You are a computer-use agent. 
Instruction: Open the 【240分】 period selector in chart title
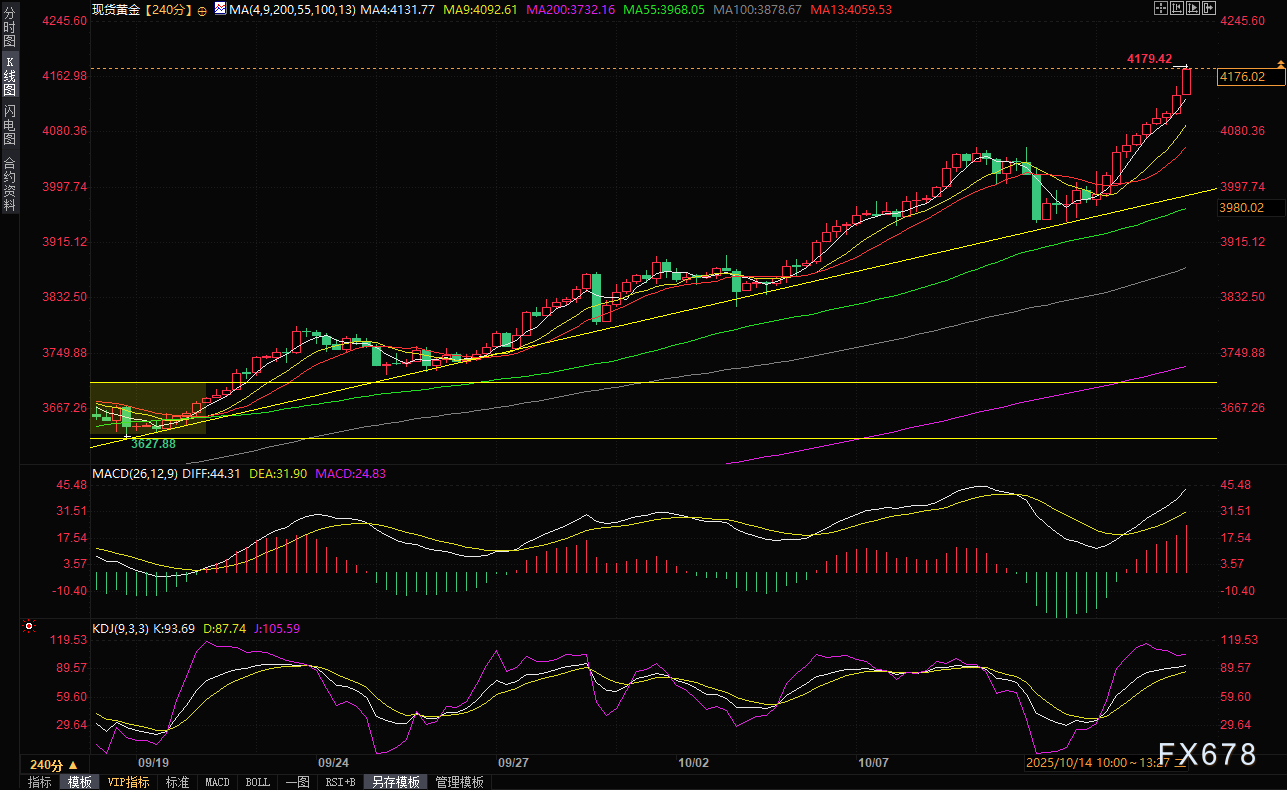[169, 10]
